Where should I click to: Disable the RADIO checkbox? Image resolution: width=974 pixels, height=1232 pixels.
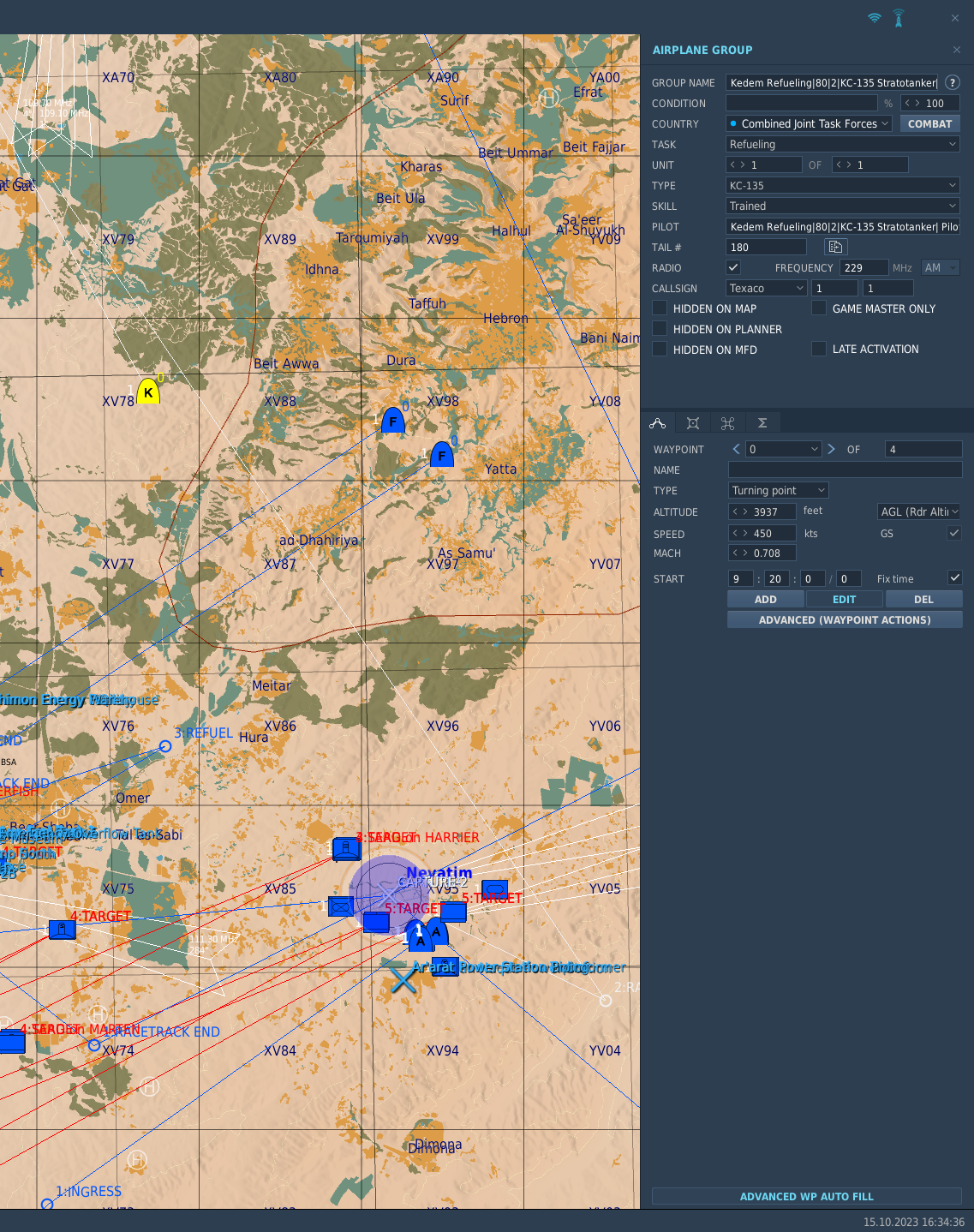(733, 266)
